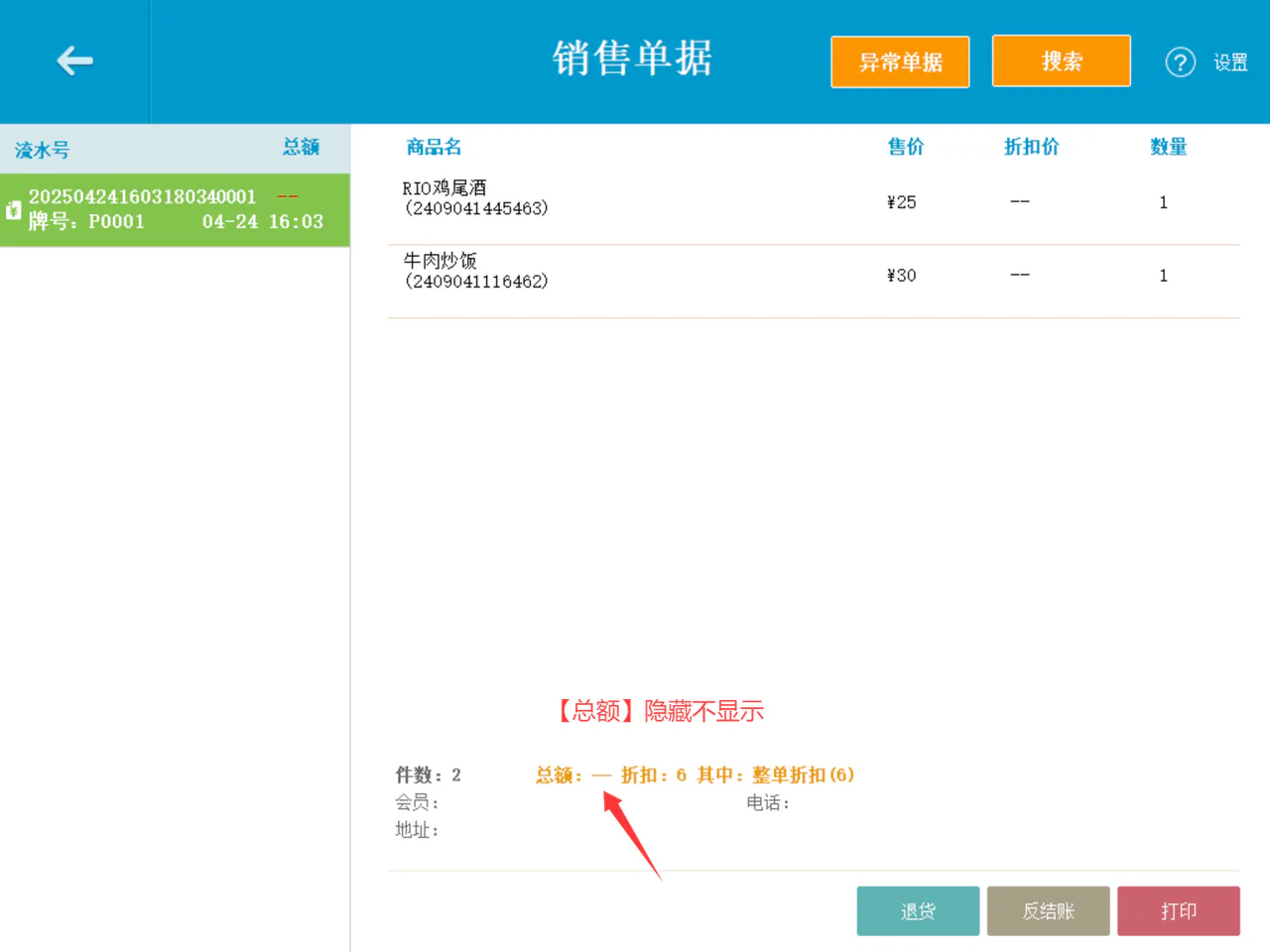The image size is (1270, 952).
Task: Click the 折扣: 6 discount summary
Action: 654,774
